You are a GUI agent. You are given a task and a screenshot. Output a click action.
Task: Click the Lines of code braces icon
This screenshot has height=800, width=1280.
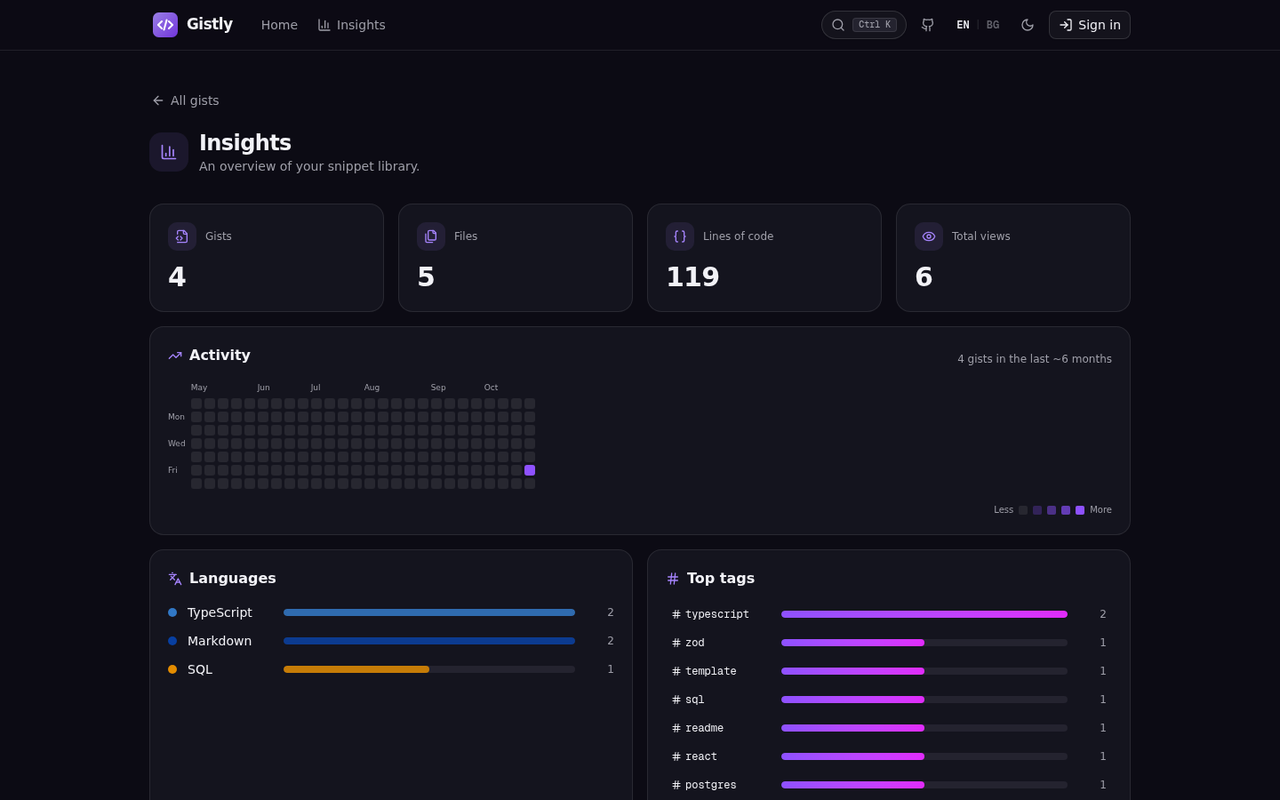tap(680, 236)
